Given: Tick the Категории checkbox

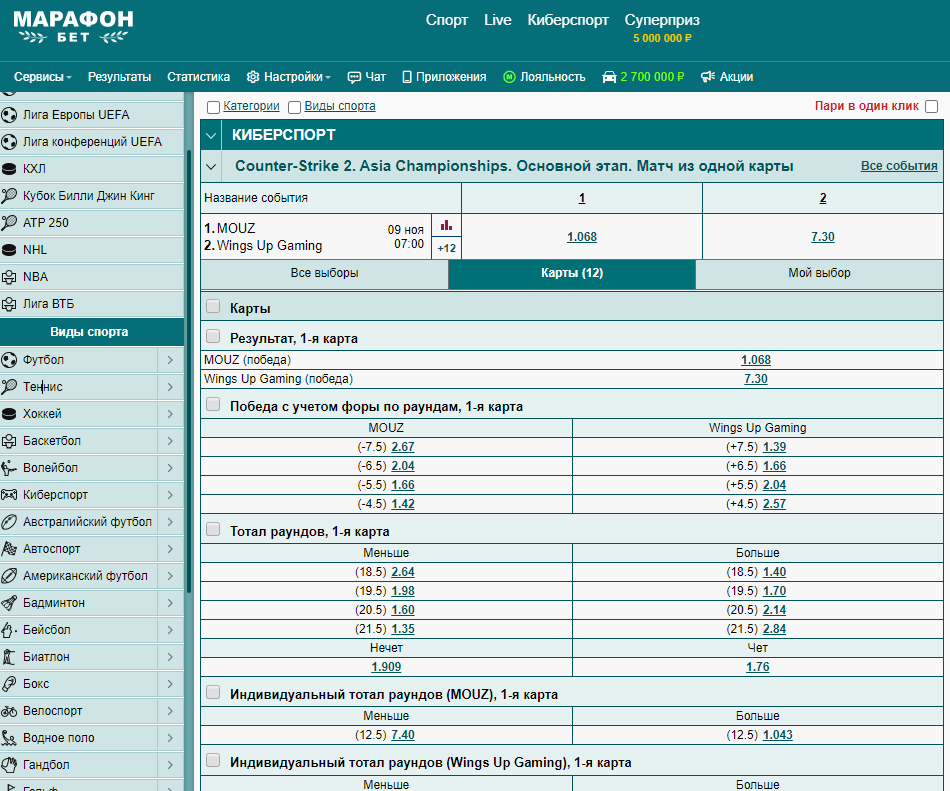Looking at the screenshot, I should point(213,107).
